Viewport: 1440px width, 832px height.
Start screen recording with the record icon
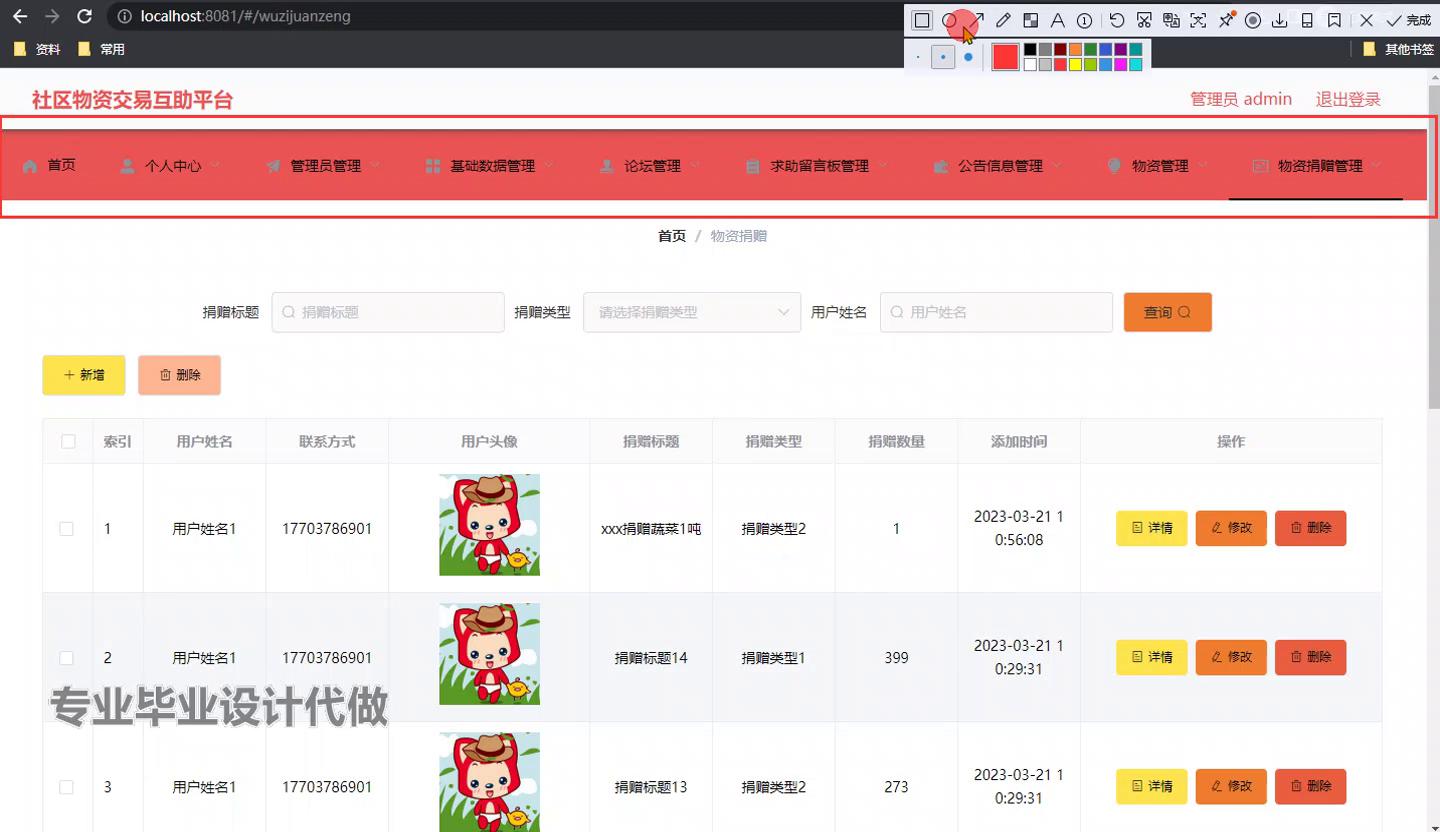[x=1252, y=20]
